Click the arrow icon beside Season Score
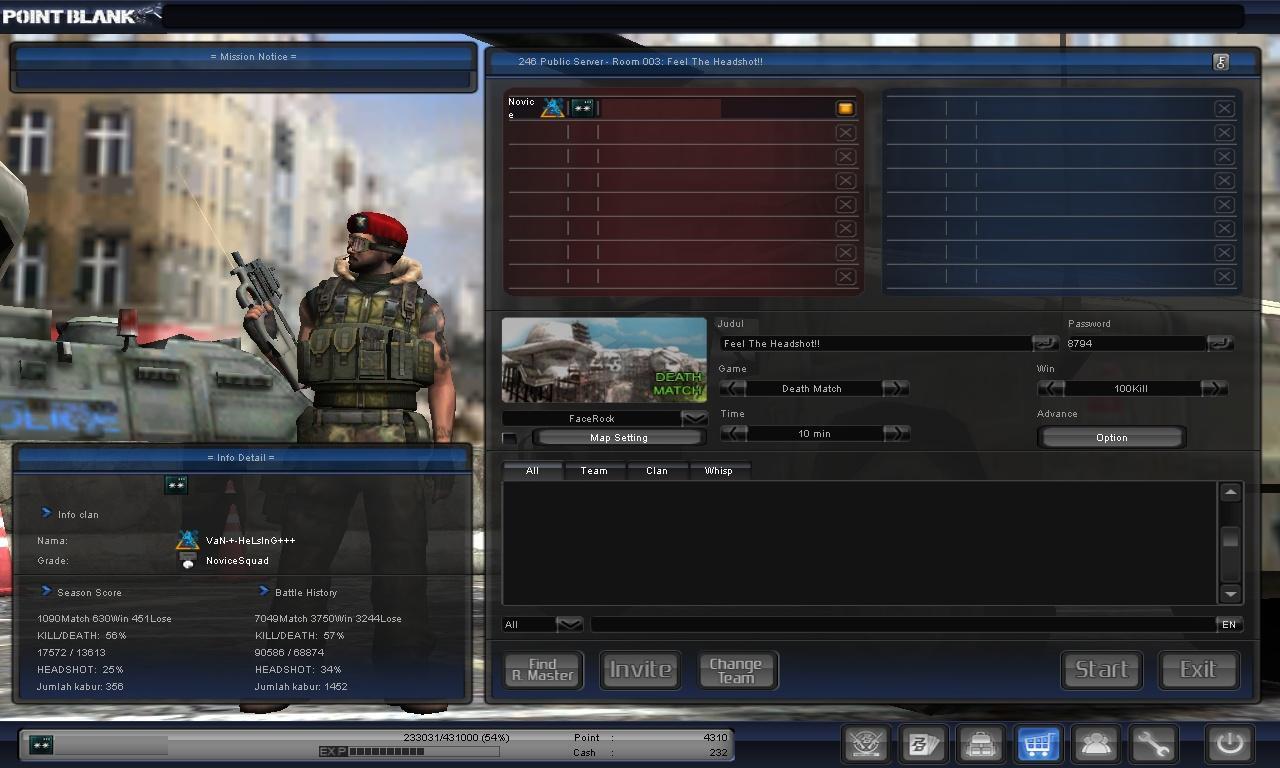 pyautogui.click(x=46, y=591)
